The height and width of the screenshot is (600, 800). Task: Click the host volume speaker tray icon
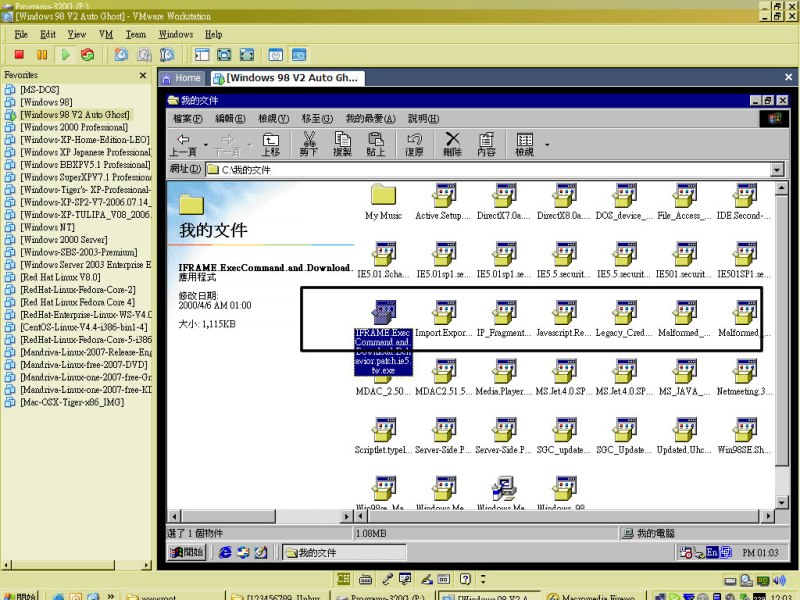click(779, 581)
